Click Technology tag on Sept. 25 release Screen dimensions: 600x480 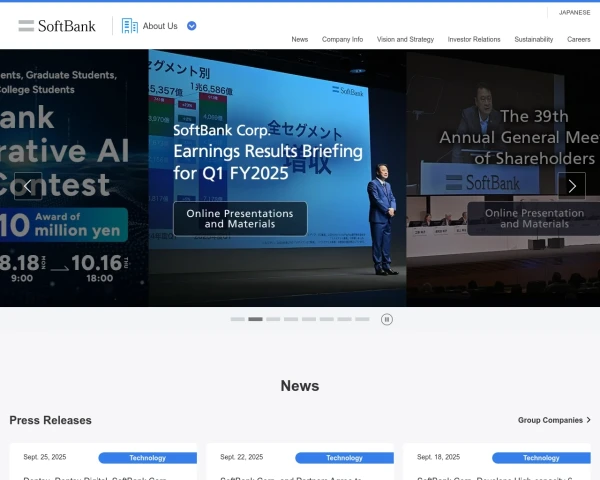tap(148, 458)
